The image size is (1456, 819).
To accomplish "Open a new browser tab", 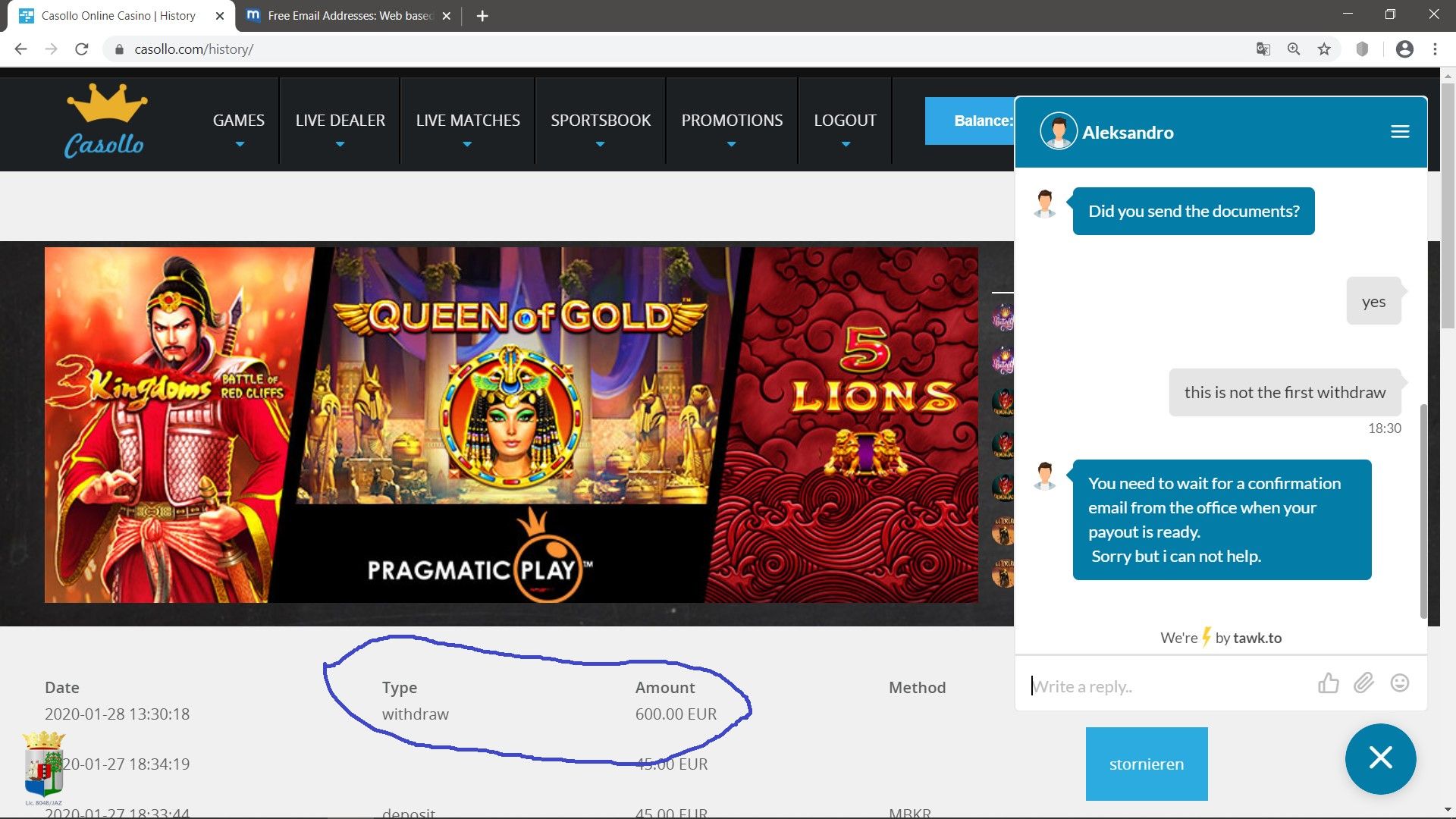I will [482, 16].
